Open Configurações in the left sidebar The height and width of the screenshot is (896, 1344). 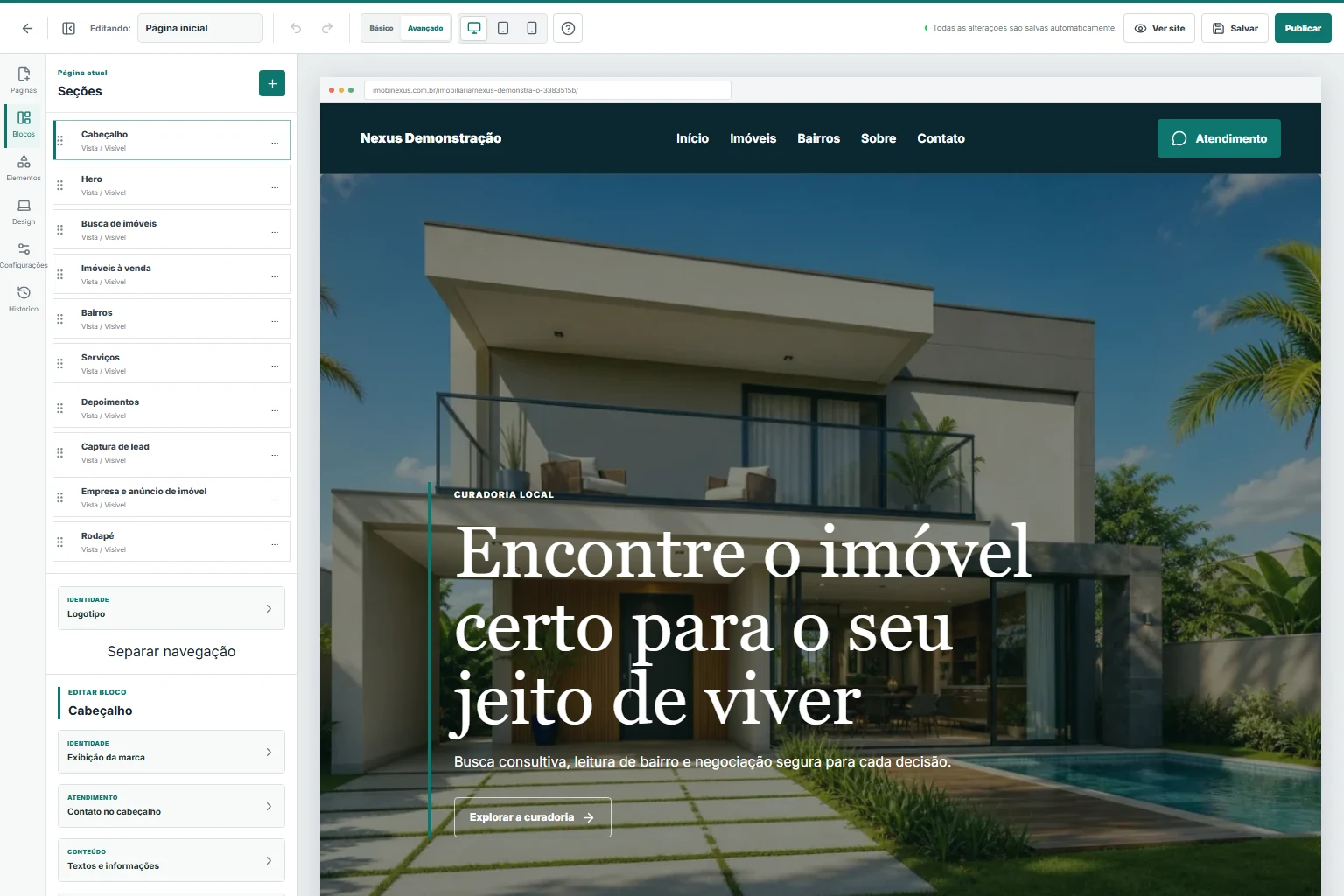point(24,255)
